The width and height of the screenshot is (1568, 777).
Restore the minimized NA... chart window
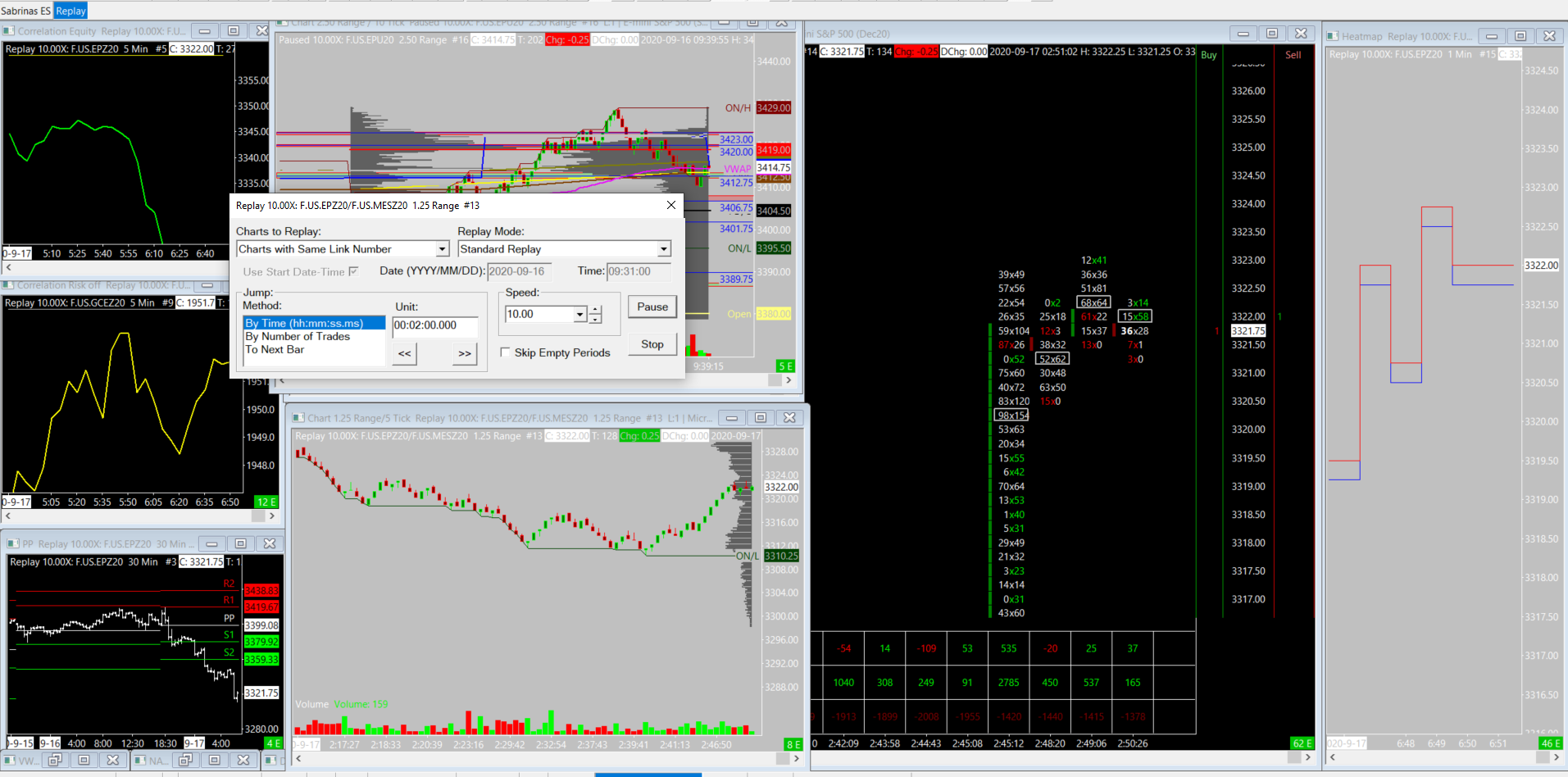click(185, 761)
